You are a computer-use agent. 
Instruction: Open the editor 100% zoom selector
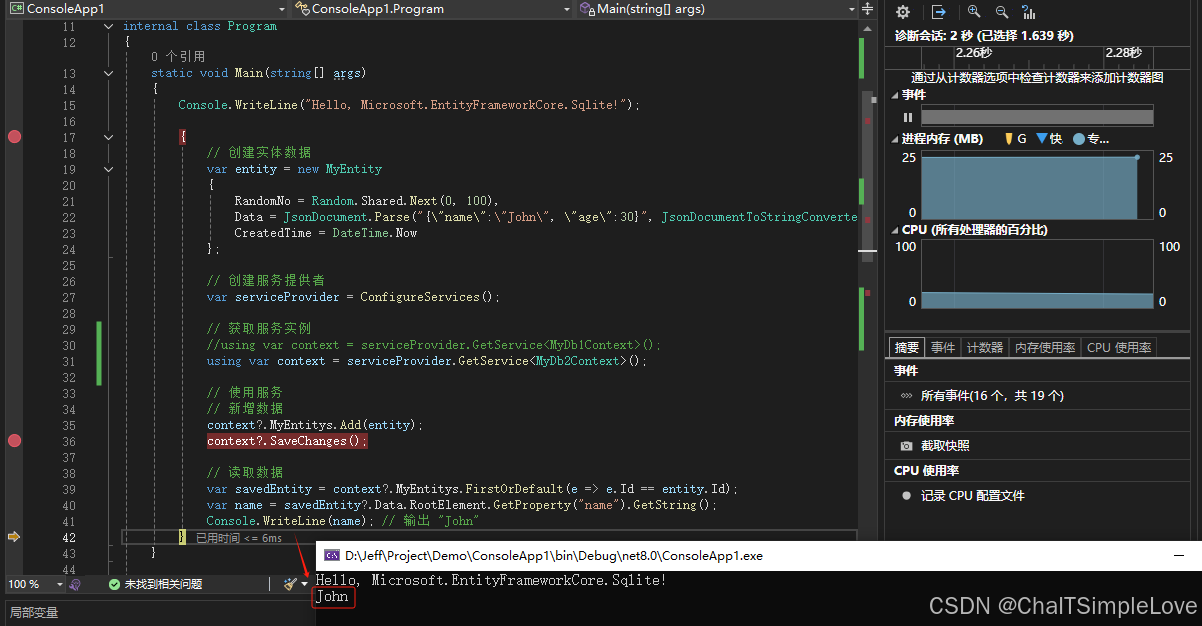34,583
